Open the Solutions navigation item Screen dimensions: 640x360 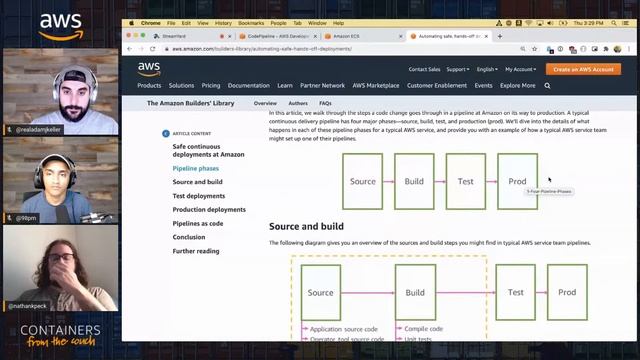pyautogui.click(x=181, y=86)
